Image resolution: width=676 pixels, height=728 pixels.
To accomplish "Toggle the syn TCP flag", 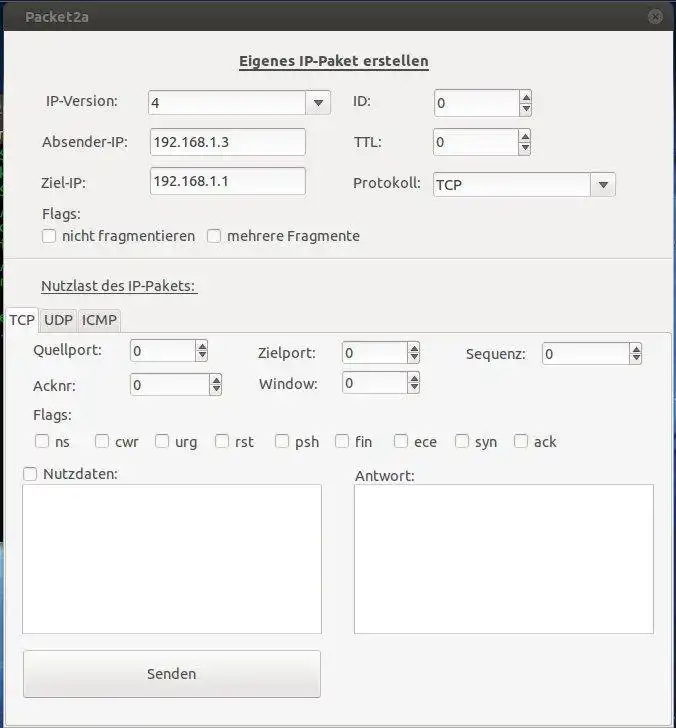I will [x=462, y=441].
